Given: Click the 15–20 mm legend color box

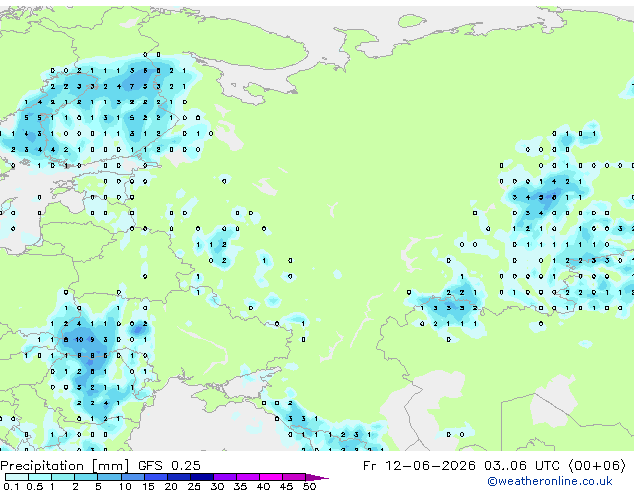Looking at the screenshot, I should point(156,477).
